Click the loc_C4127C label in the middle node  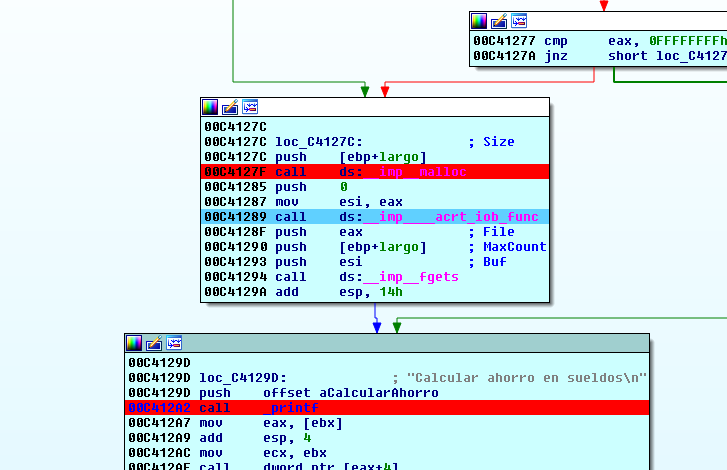tap(318, 142)
